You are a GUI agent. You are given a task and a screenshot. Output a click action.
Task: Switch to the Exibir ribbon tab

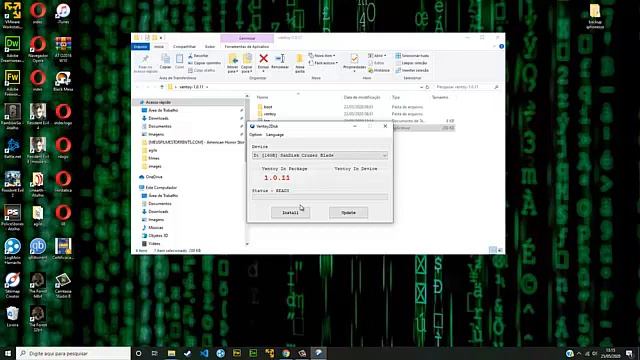point(210,47)
